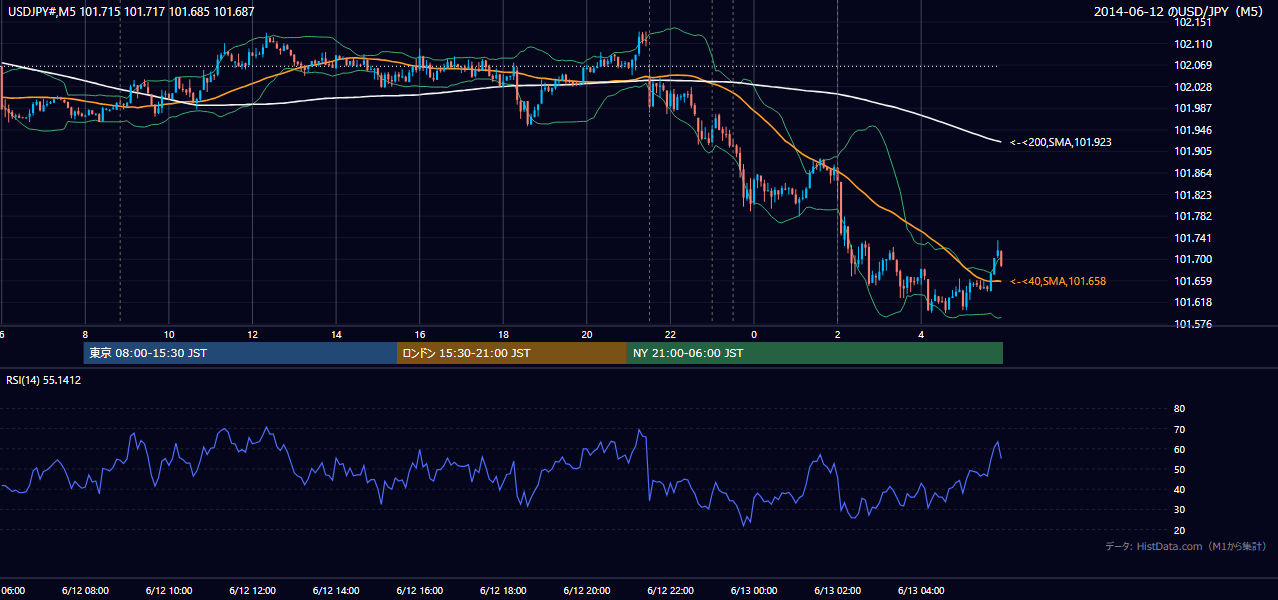
Task: Click the 200,SMA,101.923 moving average label
Action: 1060,143
